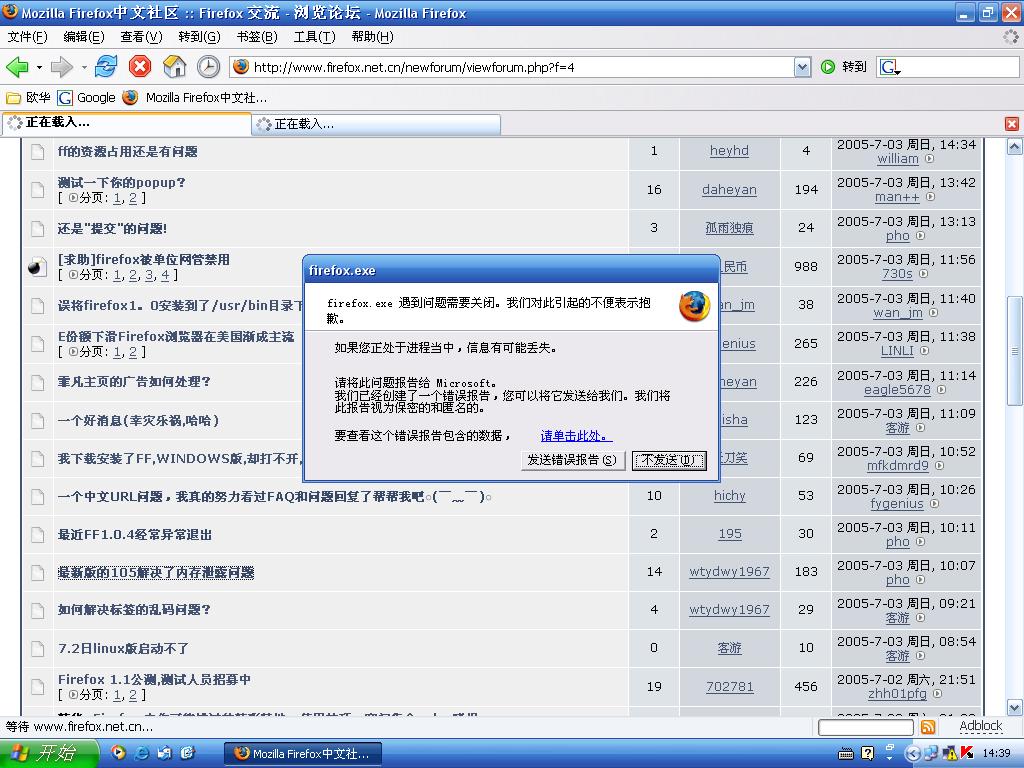Open Internet Explorer from quick launch
1024x768 pixels.
coord(142,753)
